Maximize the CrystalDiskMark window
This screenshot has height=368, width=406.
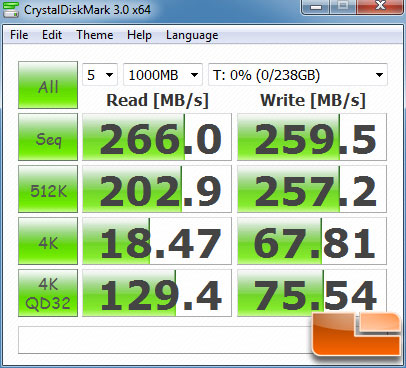click(x=343, y=7)
